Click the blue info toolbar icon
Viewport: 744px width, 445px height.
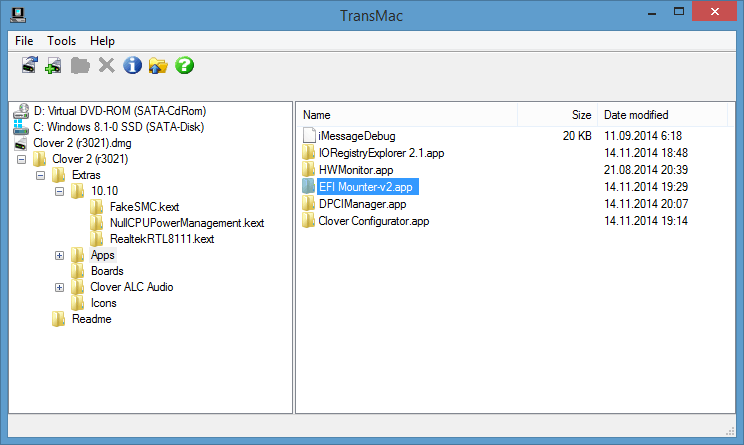click(x=132, y=65)
